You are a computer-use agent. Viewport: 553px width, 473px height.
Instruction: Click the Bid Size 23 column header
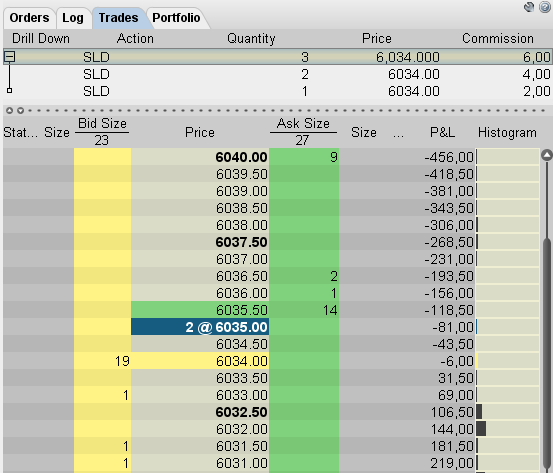pos(102,132)
